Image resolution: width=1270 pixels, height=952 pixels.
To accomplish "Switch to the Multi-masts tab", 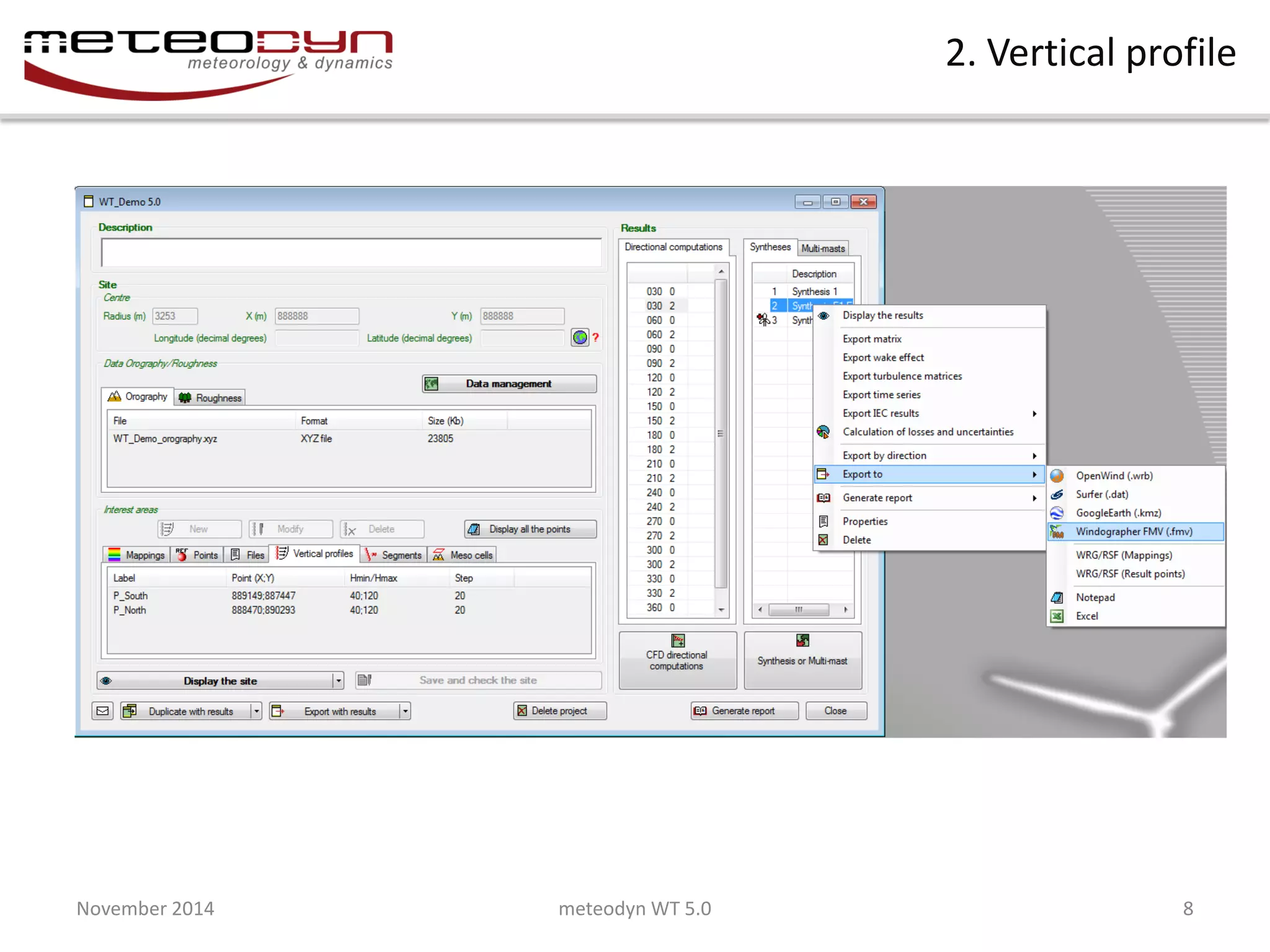I will 823,248.
